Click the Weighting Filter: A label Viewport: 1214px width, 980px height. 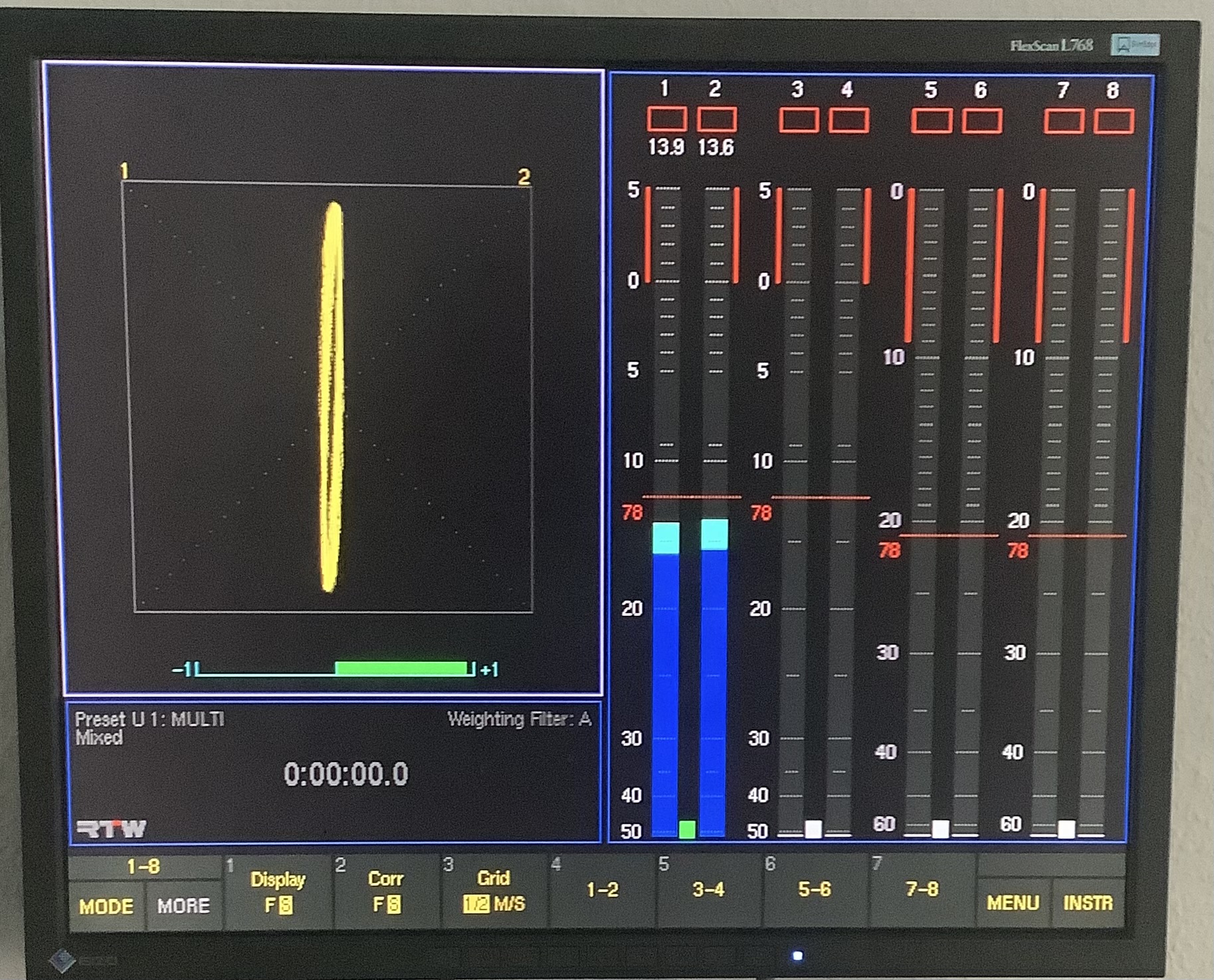click(x=519, y=719)
